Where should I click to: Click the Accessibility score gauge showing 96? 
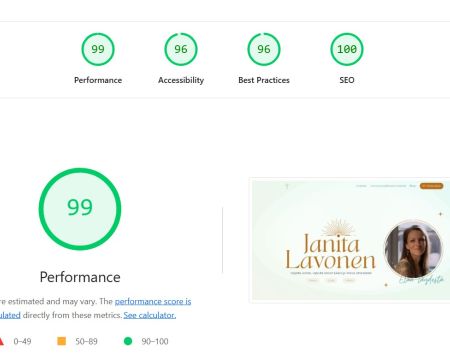[181, 49]
